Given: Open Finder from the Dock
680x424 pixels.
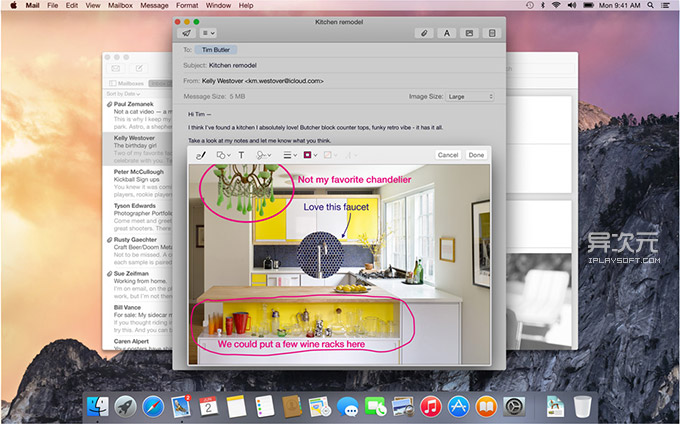Looking at the screenshot, I should tap(98, 407).
